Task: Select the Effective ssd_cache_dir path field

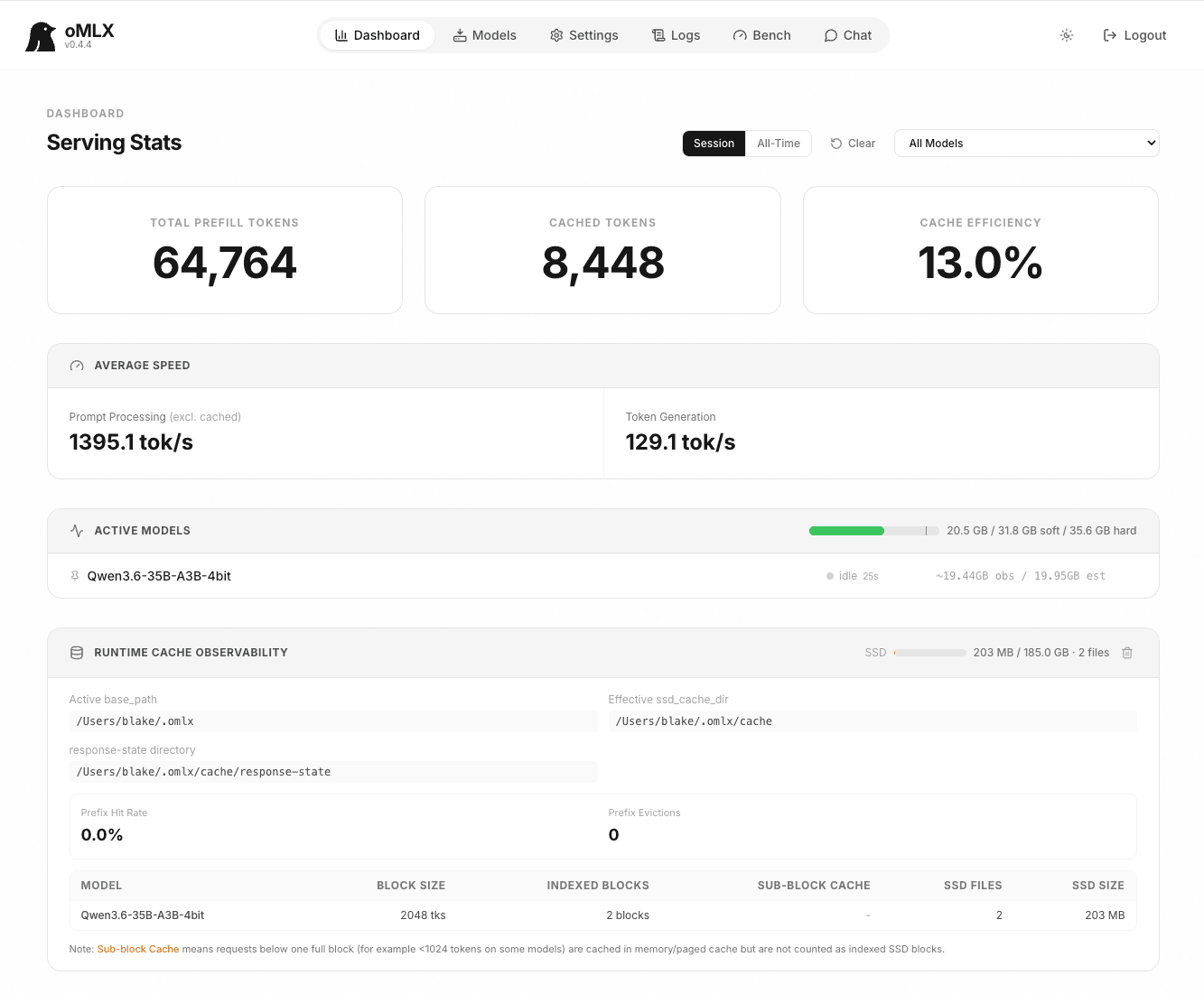Action: point(873,721)
